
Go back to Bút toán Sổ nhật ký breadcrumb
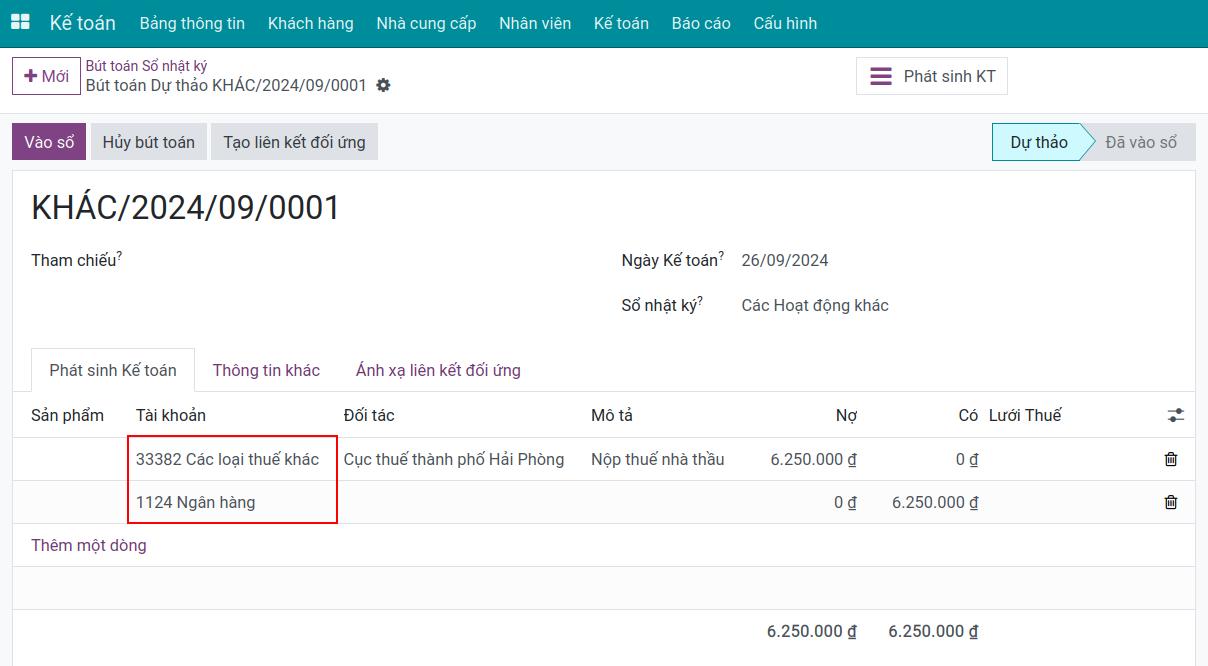146,65
